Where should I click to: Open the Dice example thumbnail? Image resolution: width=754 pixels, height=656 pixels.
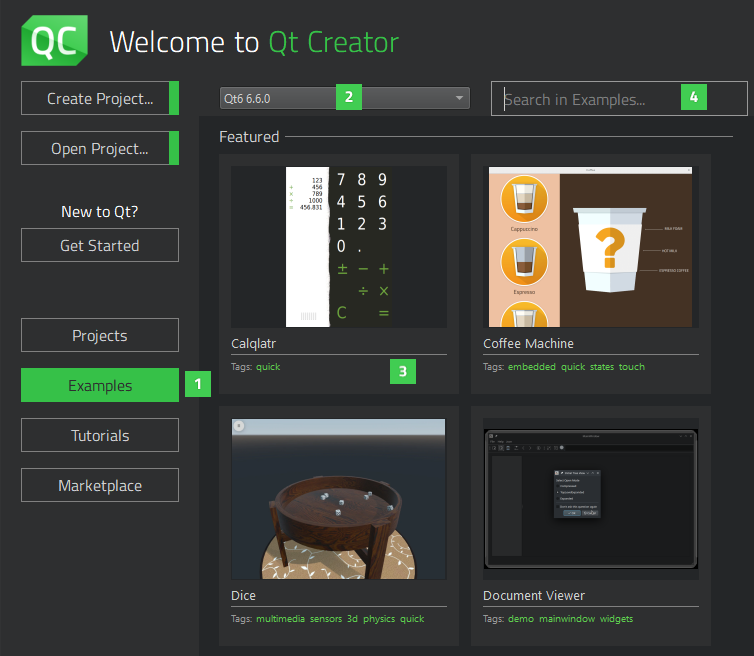point(338,498)
